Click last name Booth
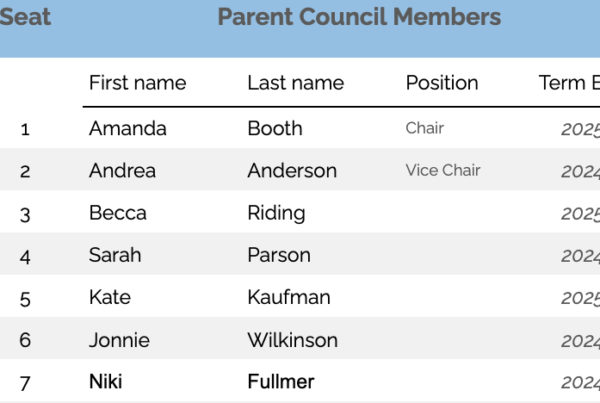The width and height of the screenshot is (600, 403). click(275, 128)
